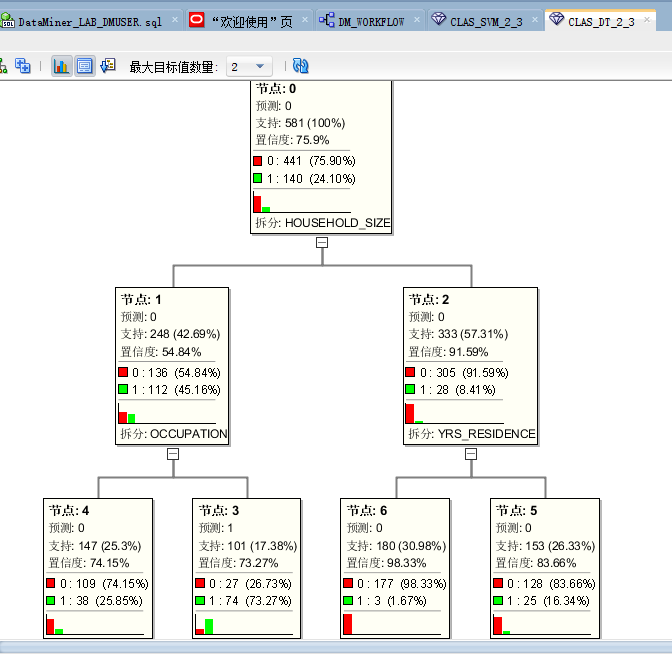Select the CLAS_DT_2_3 tab
Viewport: 672px width, 655px height.
601,21
